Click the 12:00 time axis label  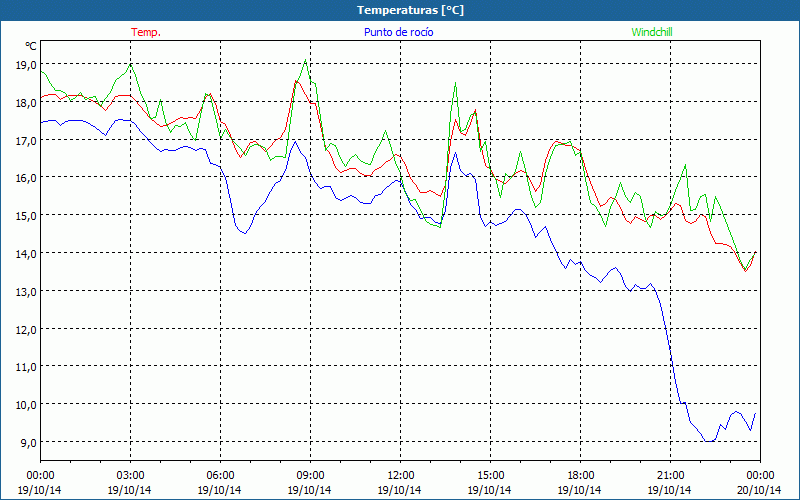pyautogui.click(x=401, y=476)
